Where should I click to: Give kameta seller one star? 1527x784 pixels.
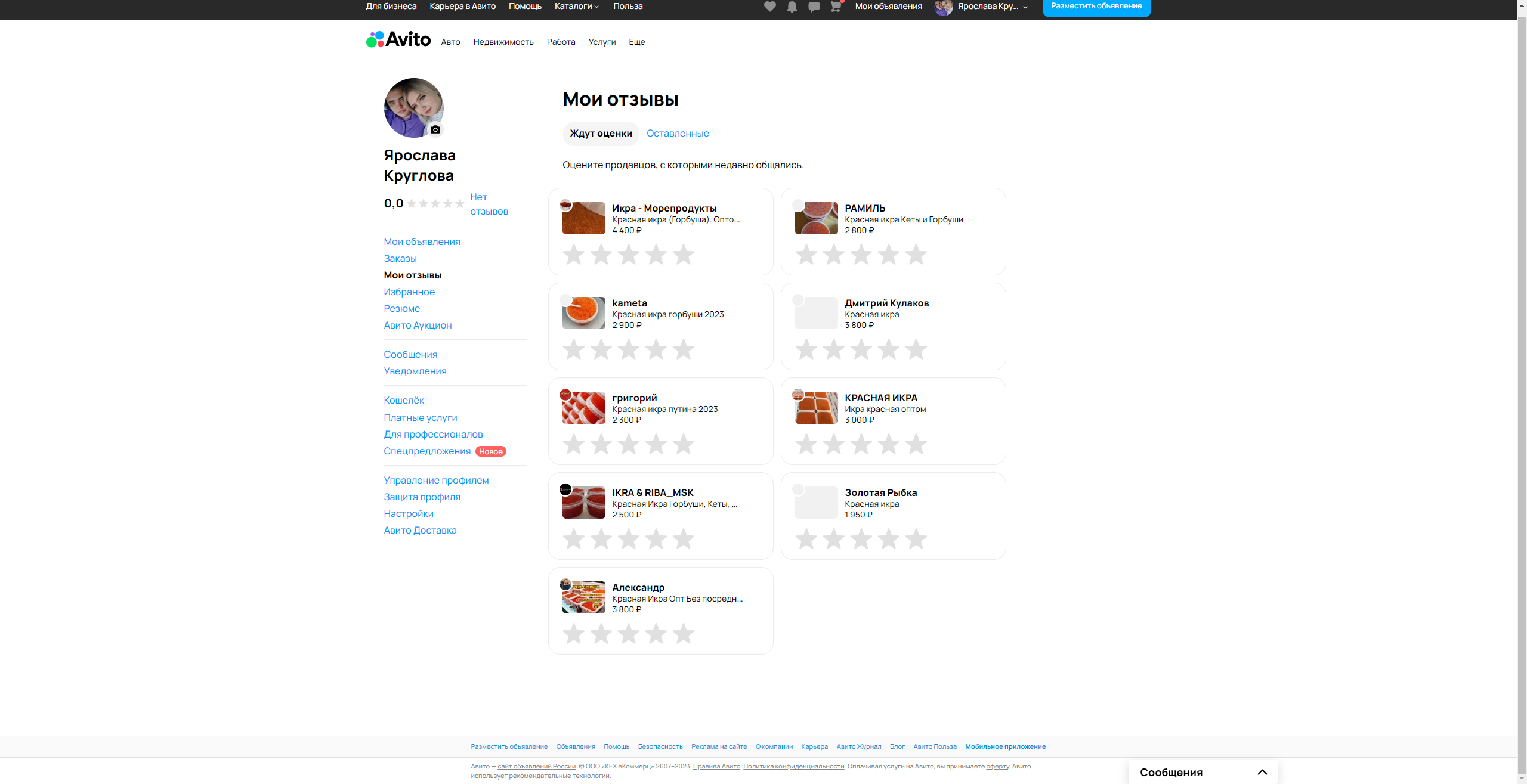pos(574,349)
